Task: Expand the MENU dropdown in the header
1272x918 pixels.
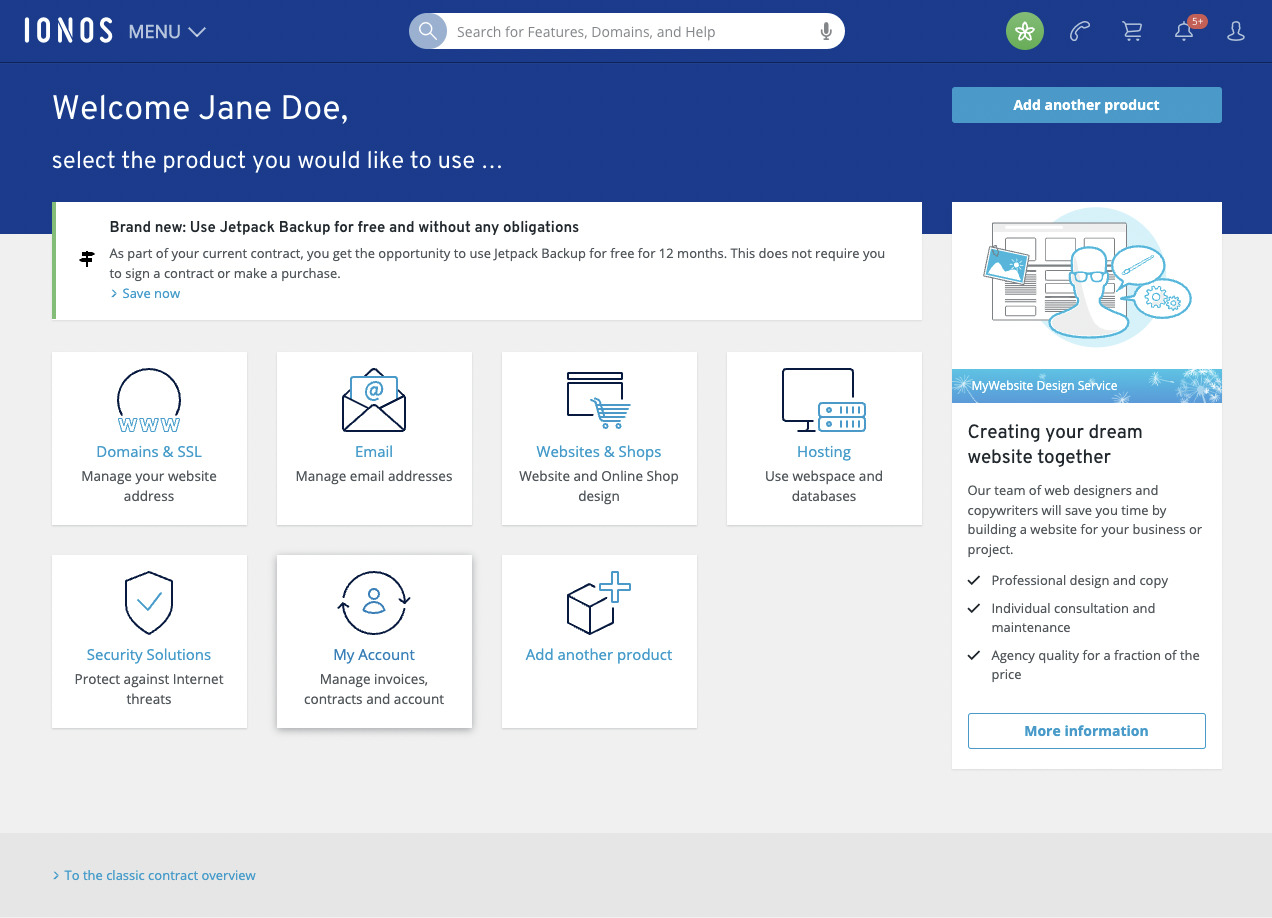Action: coord(166,31)
